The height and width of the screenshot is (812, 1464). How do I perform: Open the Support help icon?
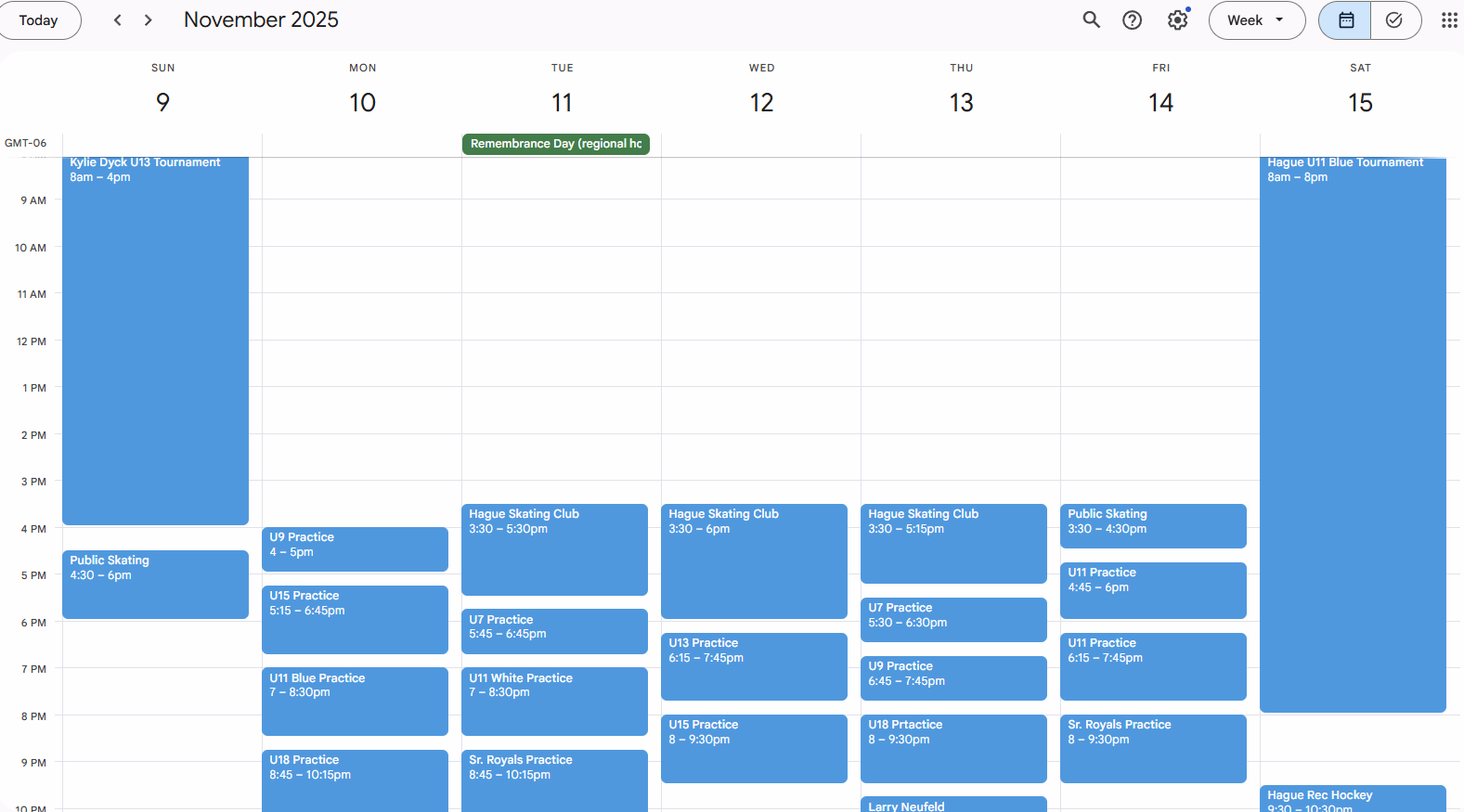click(1132, 20)
